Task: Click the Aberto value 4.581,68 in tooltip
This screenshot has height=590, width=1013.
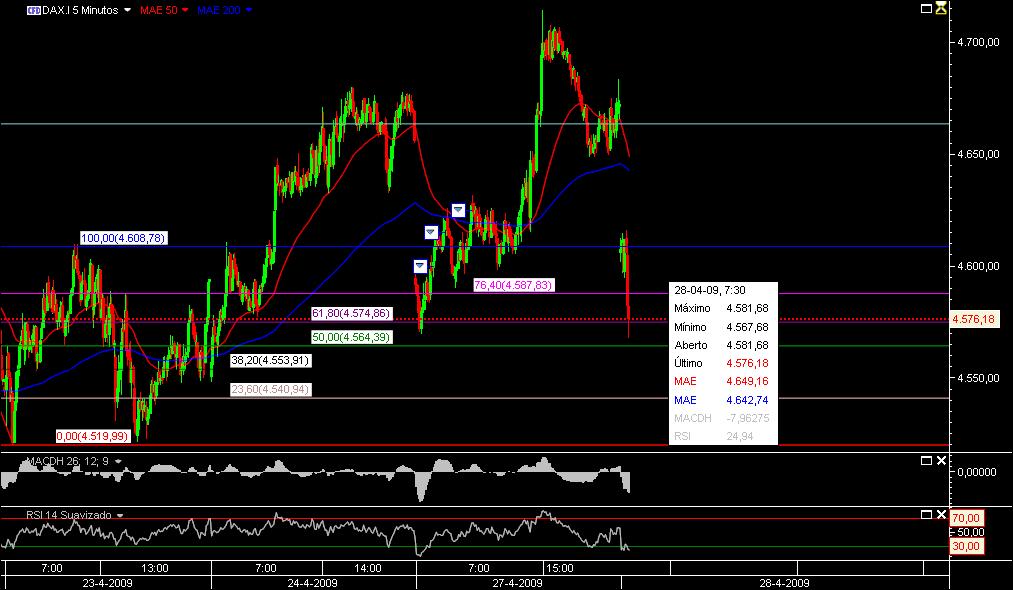Action: pyautogui.click(x=747, y=345)
